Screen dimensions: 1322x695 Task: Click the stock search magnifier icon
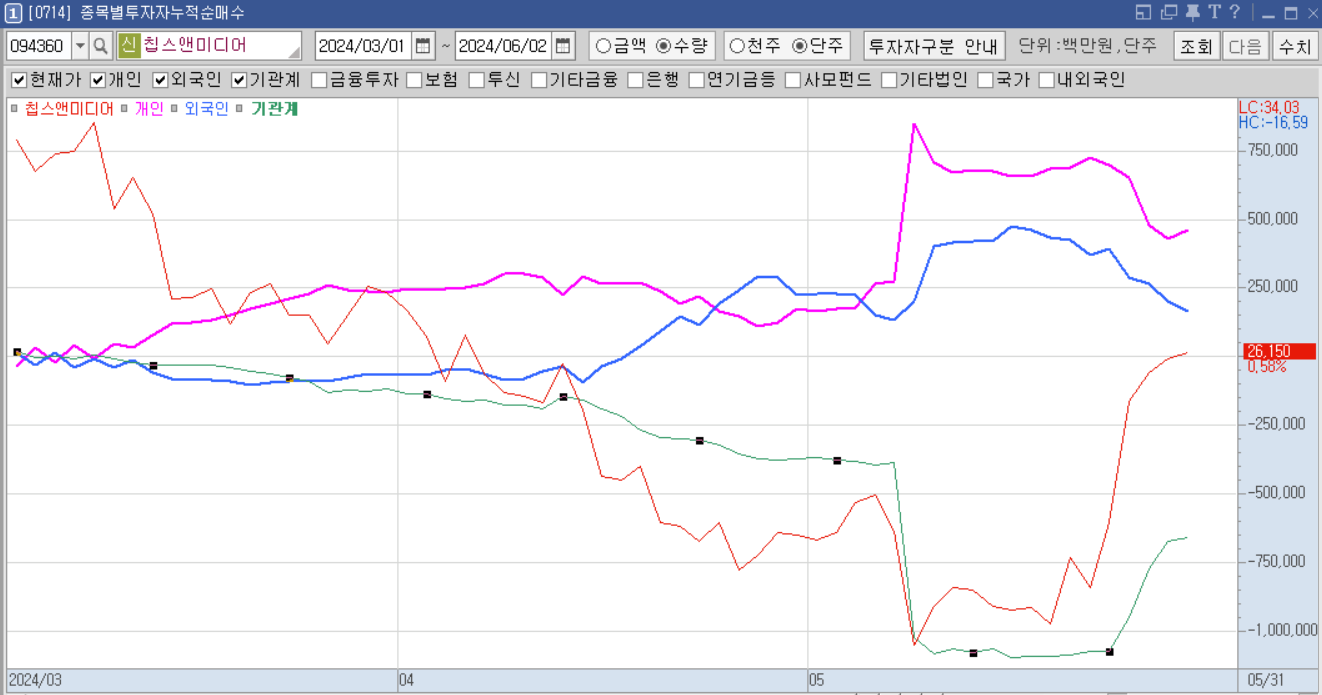click(x=100, y=46)
